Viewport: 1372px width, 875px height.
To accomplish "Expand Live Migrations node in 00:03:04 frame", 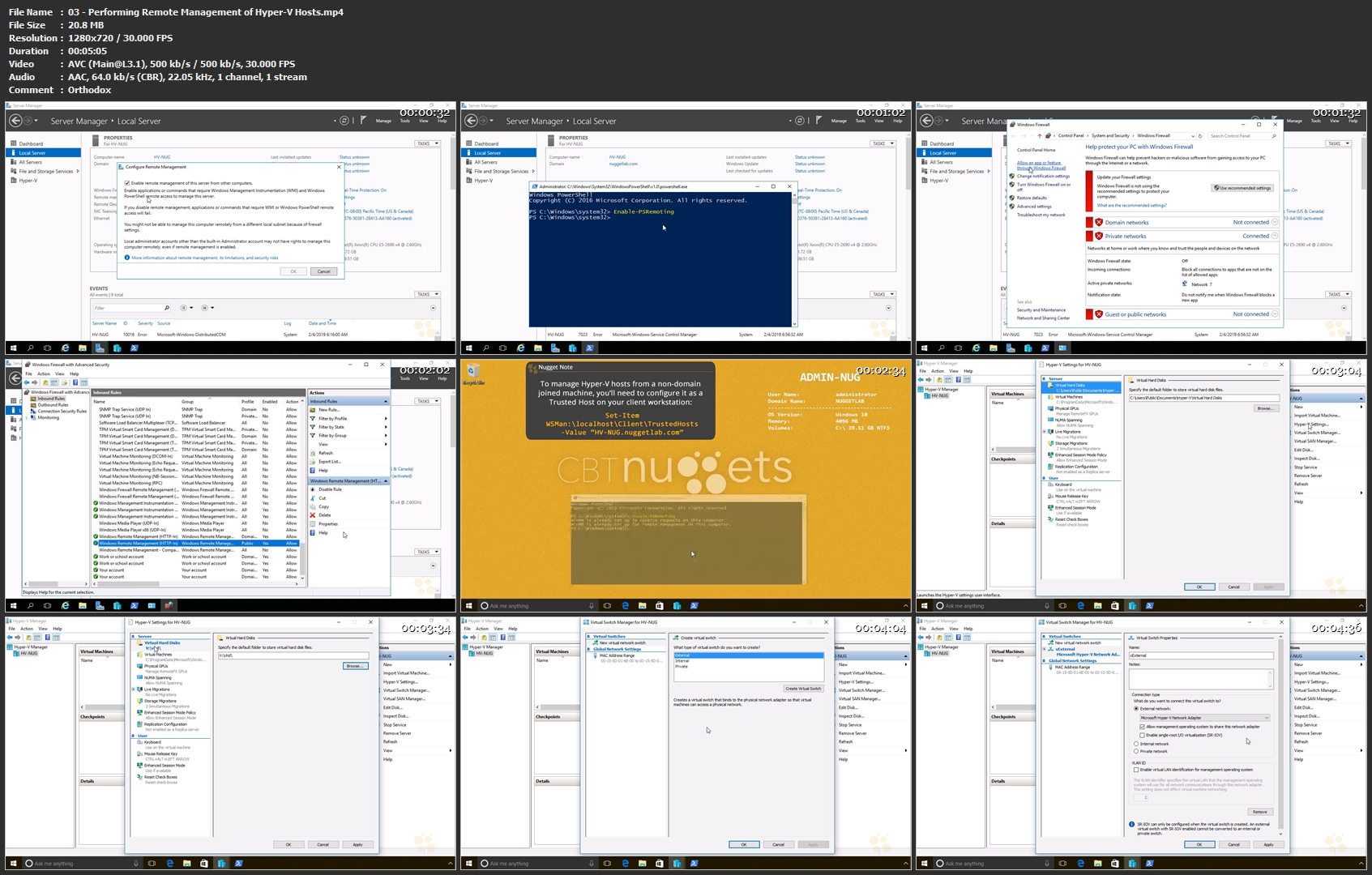I will [1044, 432].
